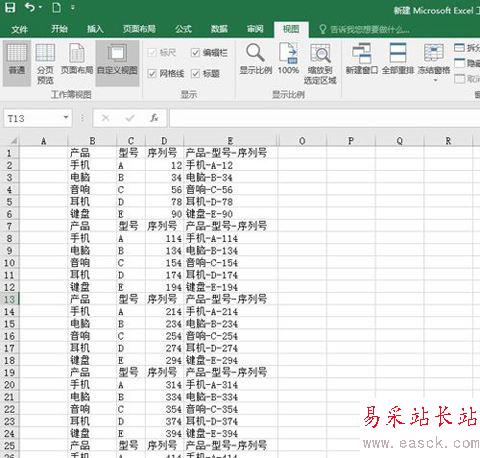
Task: Switch to the 开始 ribbon tab
Action: (x=59, y=29)
